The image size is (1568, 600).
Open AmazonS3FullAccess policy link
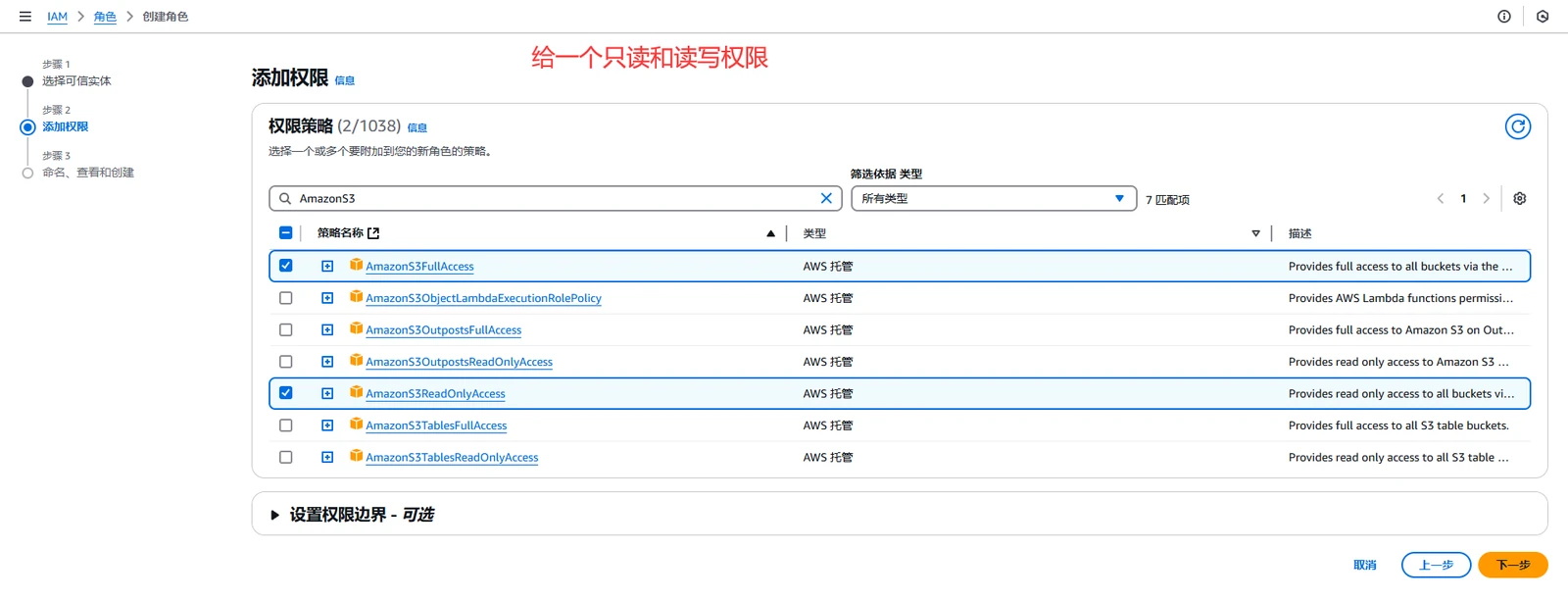coord(419,266)
